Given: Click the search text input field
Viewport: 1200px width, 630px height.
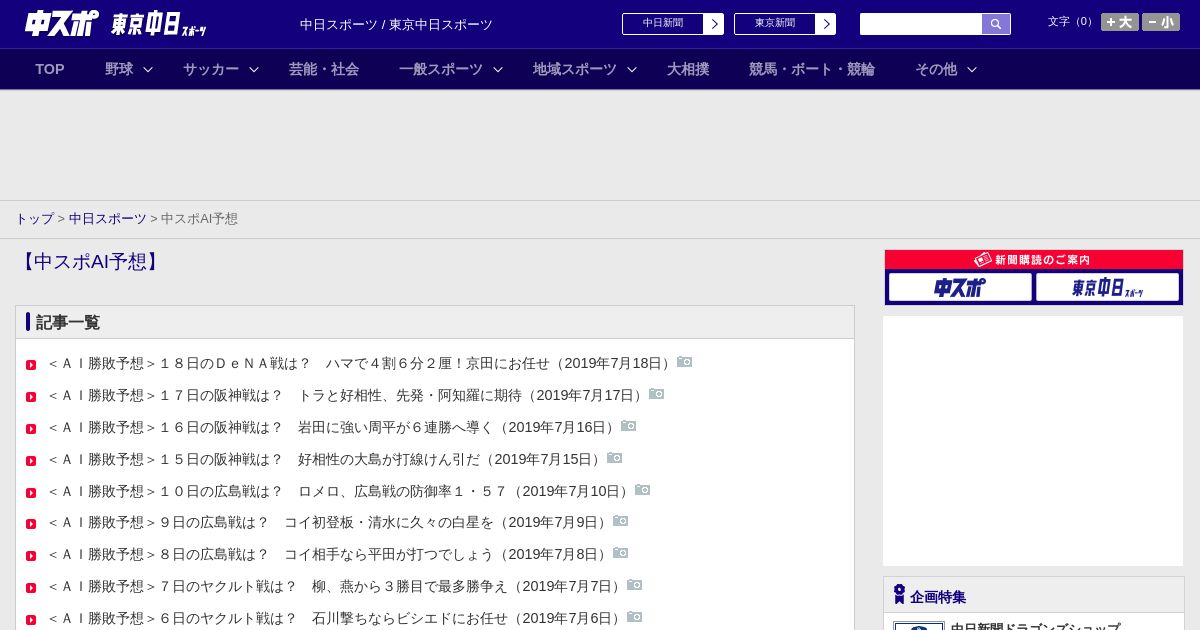Looking at the screenshot, I should coord(921,24).
